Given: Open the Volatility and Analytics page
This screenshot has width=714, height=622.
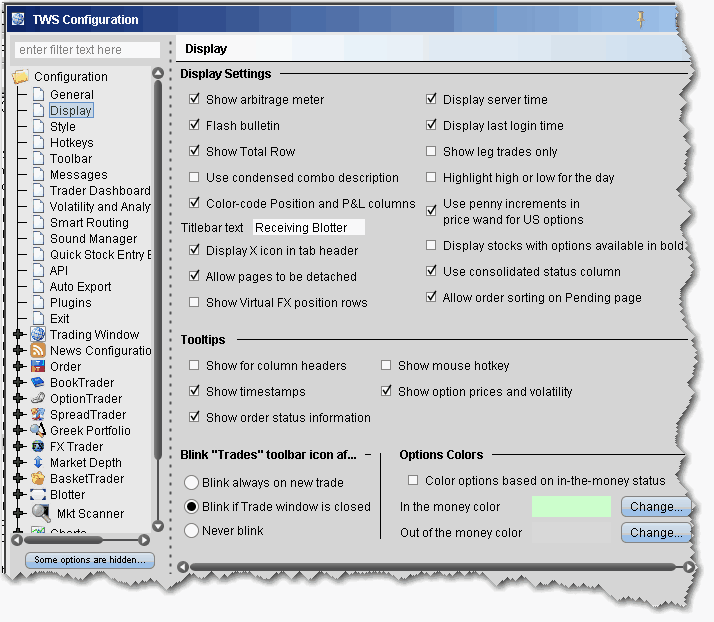Looking at the screenshot, I should click(x=100, y=206).
